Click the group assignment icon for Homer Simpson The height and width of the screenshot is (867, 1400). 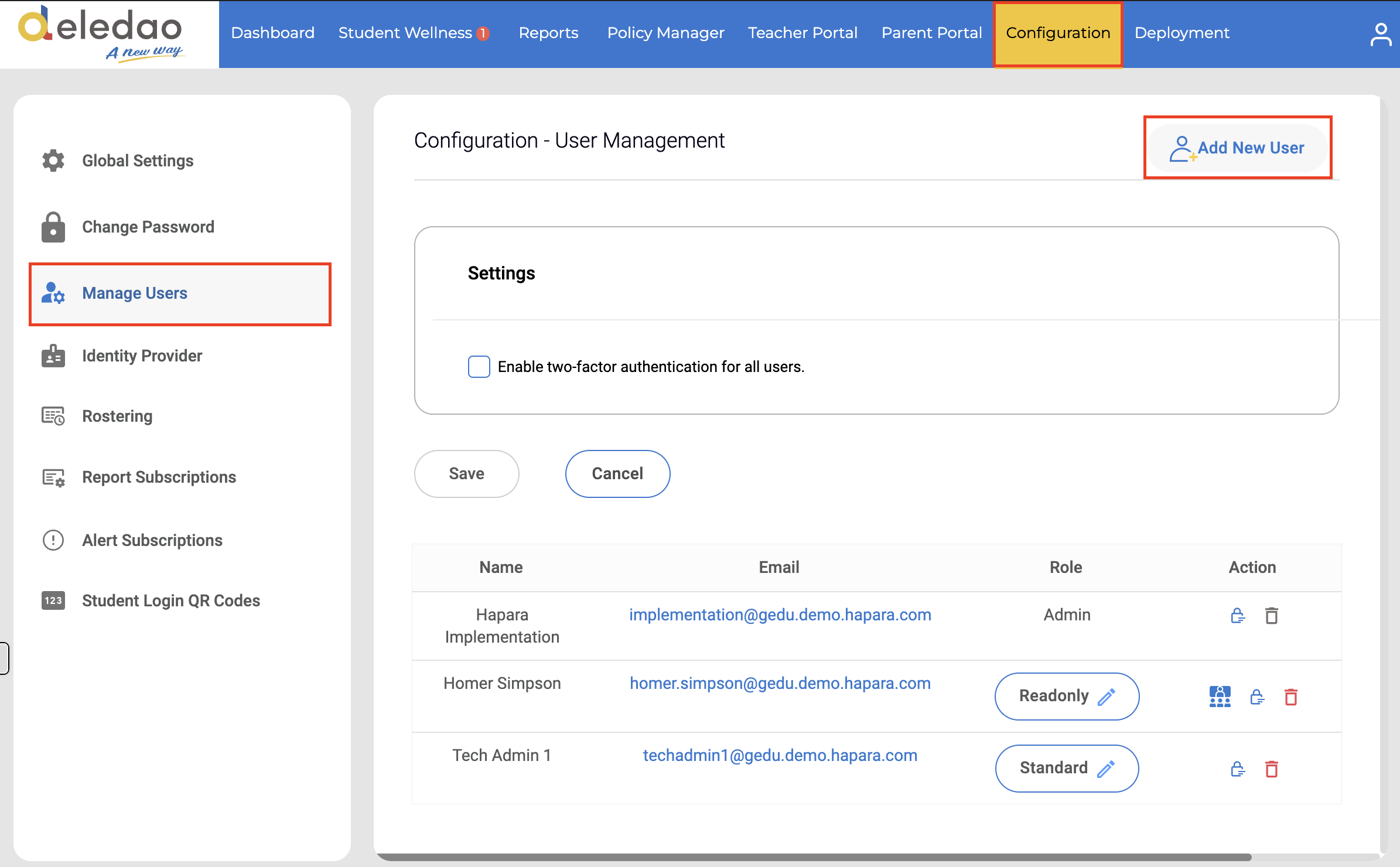point(1220,697)
